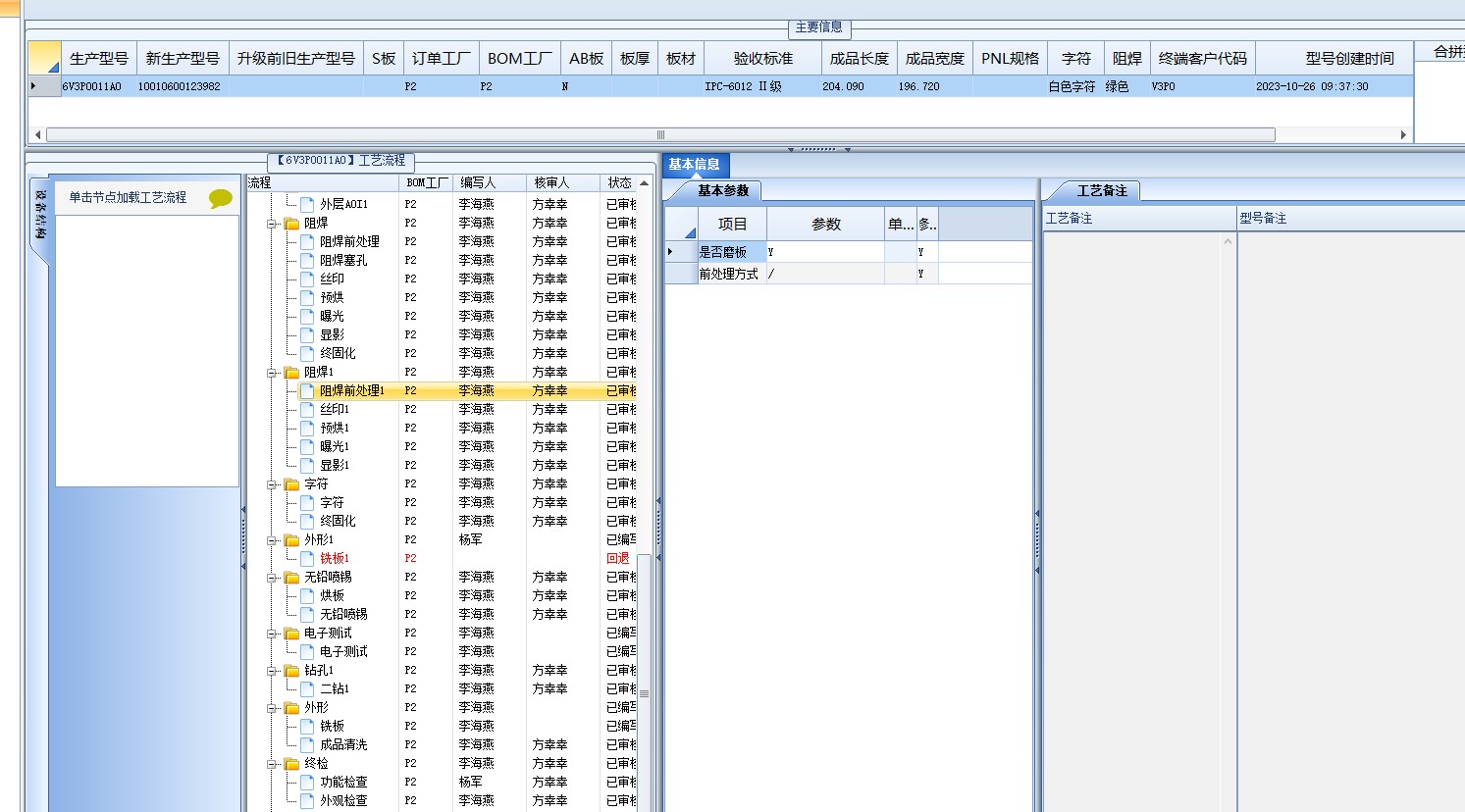1465x812 pixels.
Task: Select the document icon of 显影1
Action: [307, 465]
